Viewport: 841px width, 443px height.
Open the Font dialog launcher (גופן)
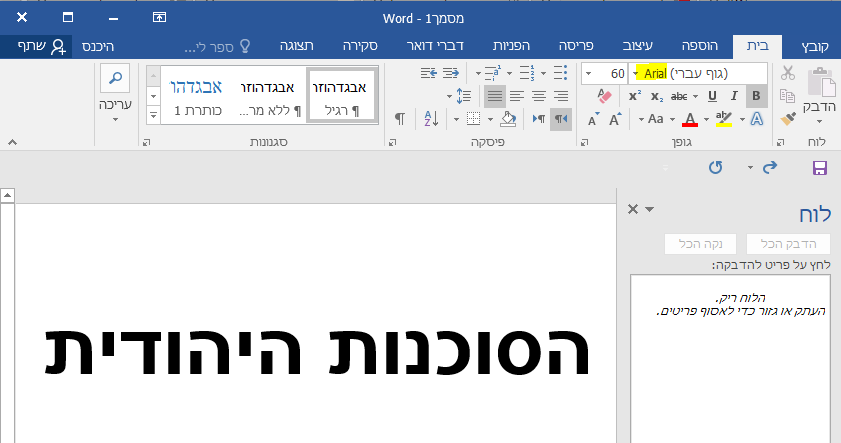coord(585,142)
